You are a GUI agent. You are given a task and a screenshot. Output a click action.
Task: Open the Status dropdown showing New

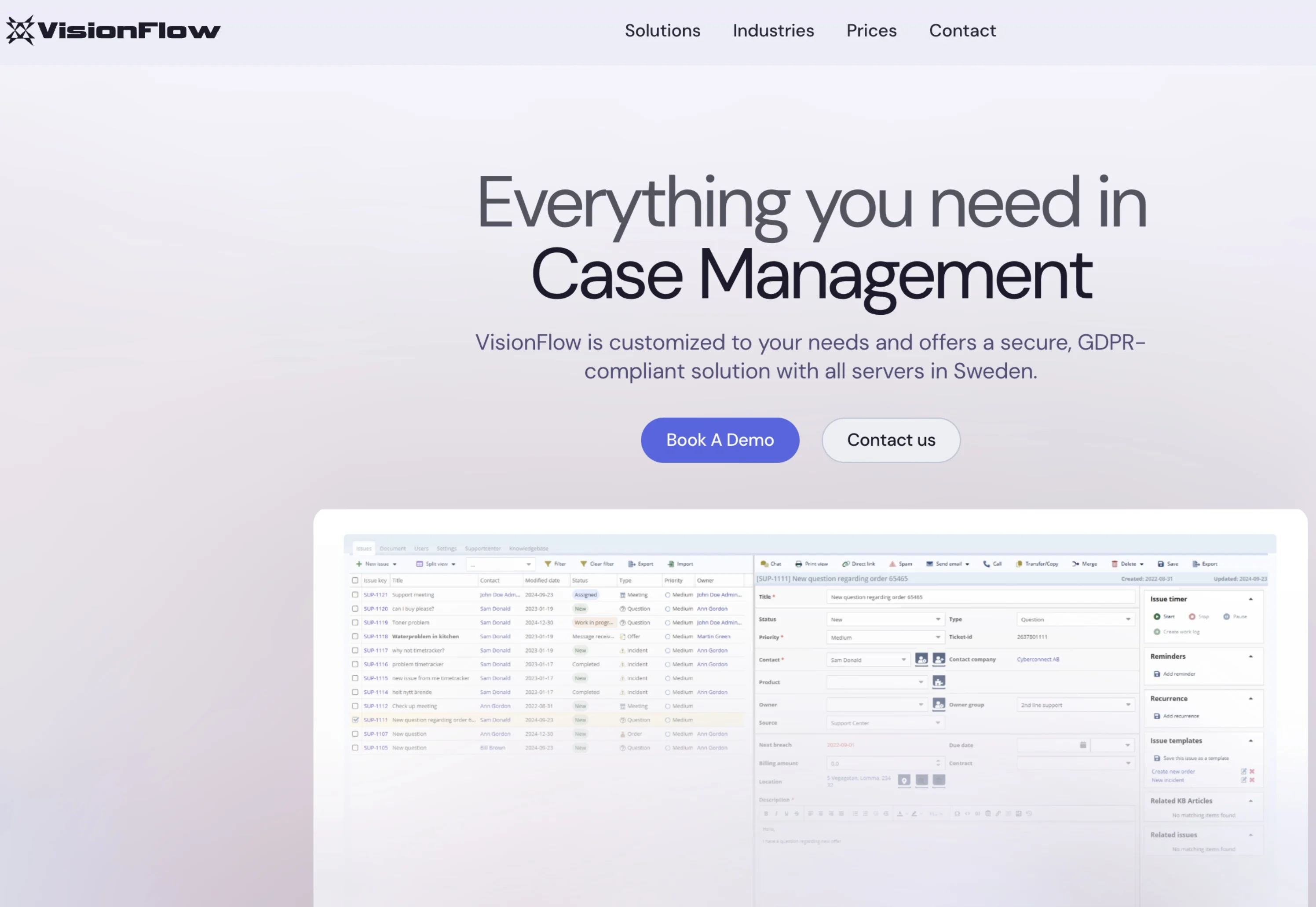click(885, 619)
